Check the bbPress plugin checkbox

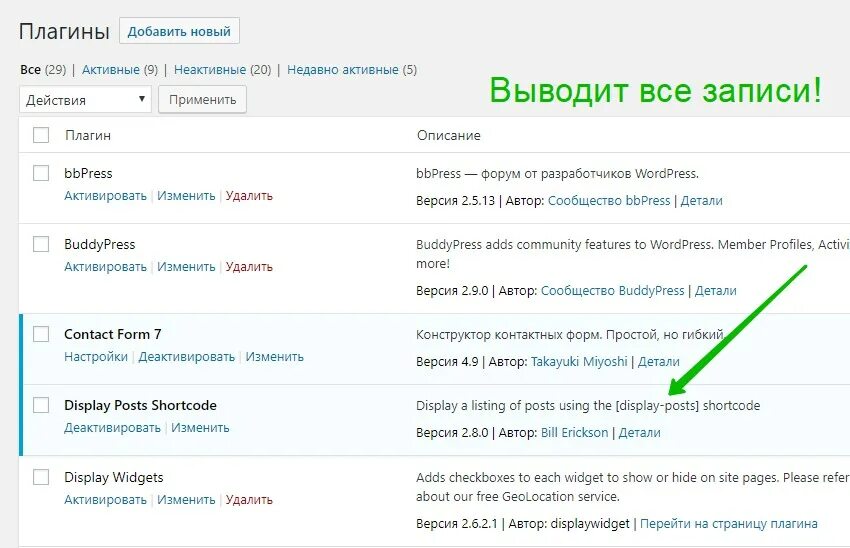pos(41,173)
